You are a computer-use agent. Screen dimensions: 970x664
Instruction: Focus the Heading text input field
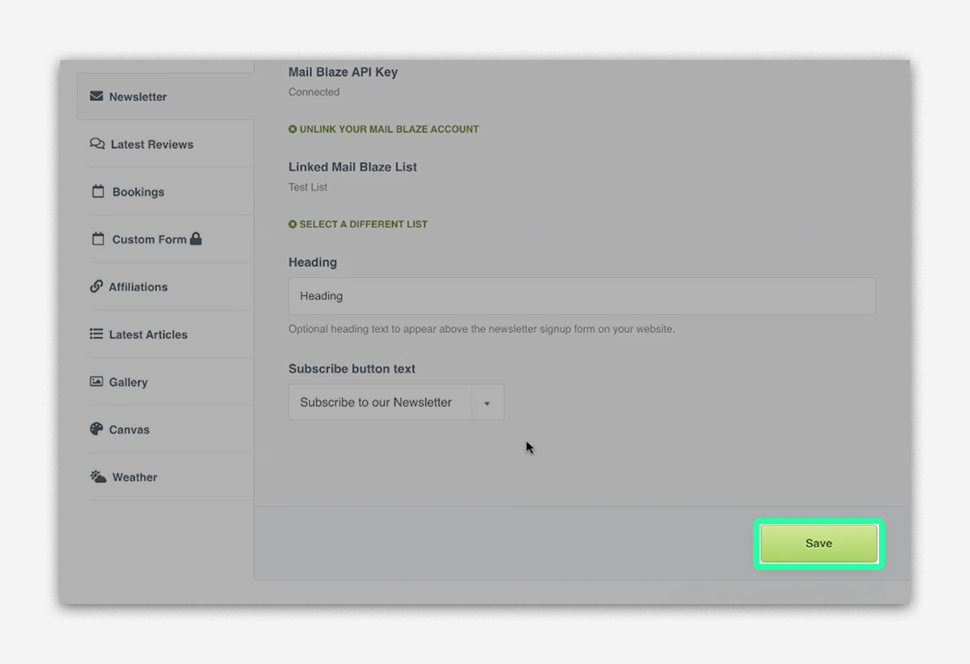(x=582, y=296)
